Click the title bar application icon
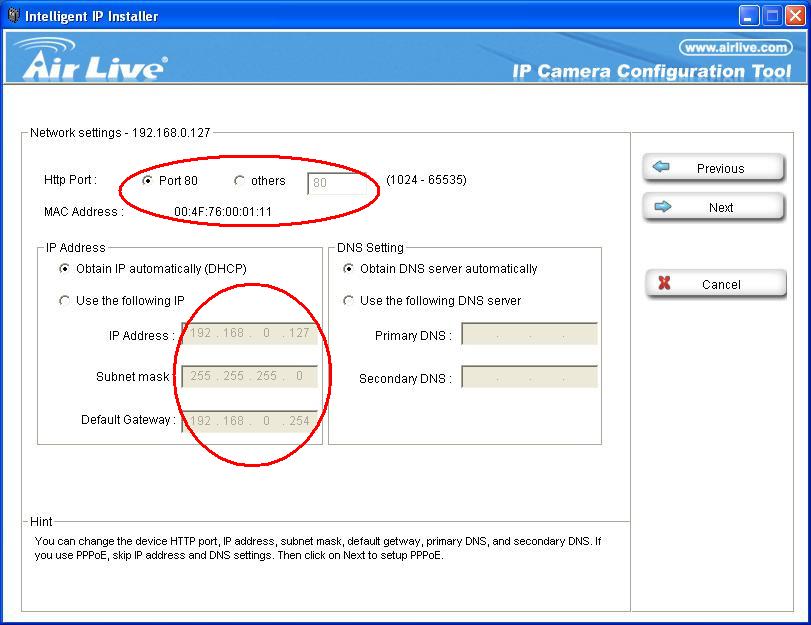 [13, 15]
